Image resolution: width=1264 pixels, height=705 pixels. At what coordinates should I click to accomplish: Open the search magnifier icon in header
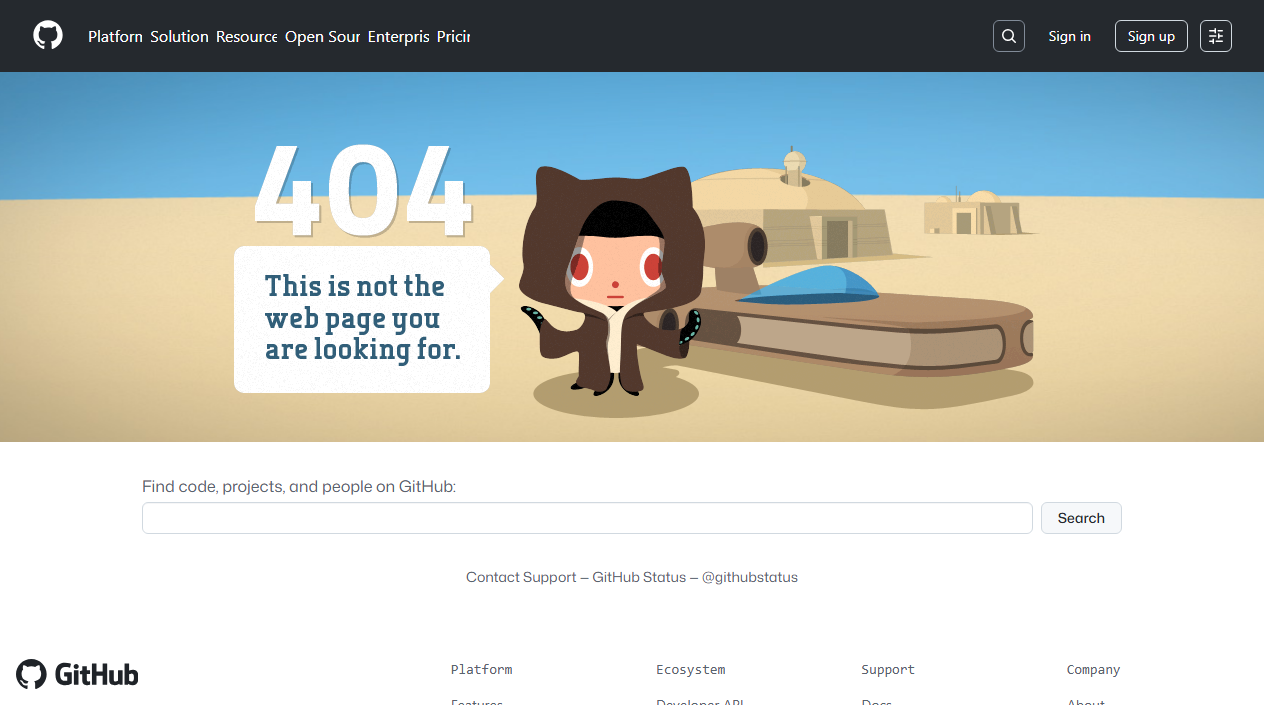coord(1009,36)
